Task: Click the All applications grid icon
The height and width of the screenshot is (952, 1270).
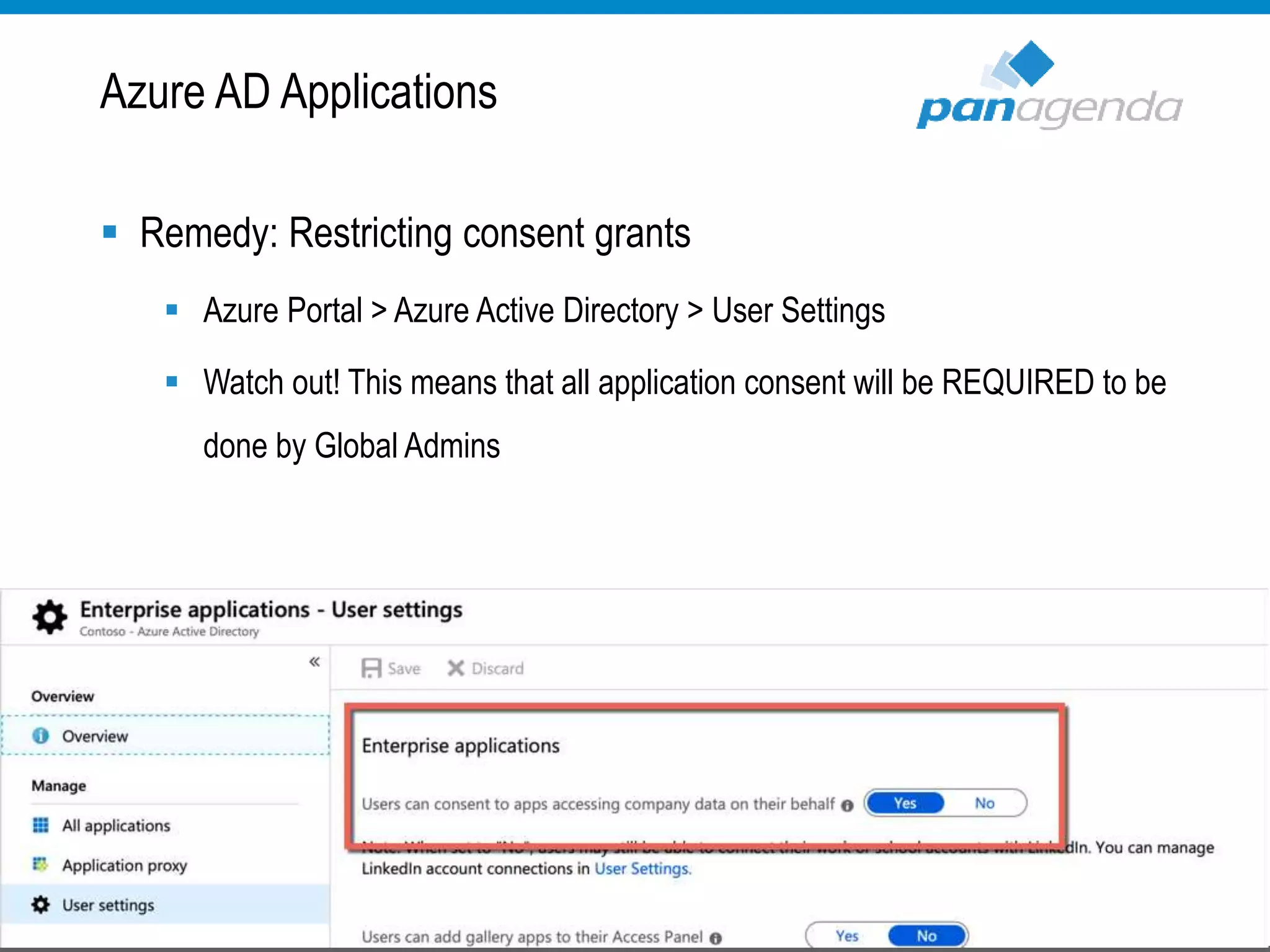Action: click(41, 825)
